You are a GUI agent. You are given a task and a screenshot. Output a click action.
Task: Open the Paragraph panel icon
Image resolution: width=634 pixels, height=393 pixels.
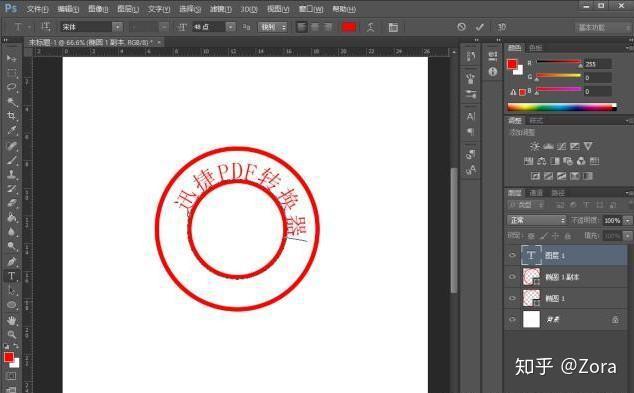pyautogui.click(x=471, y=131)
